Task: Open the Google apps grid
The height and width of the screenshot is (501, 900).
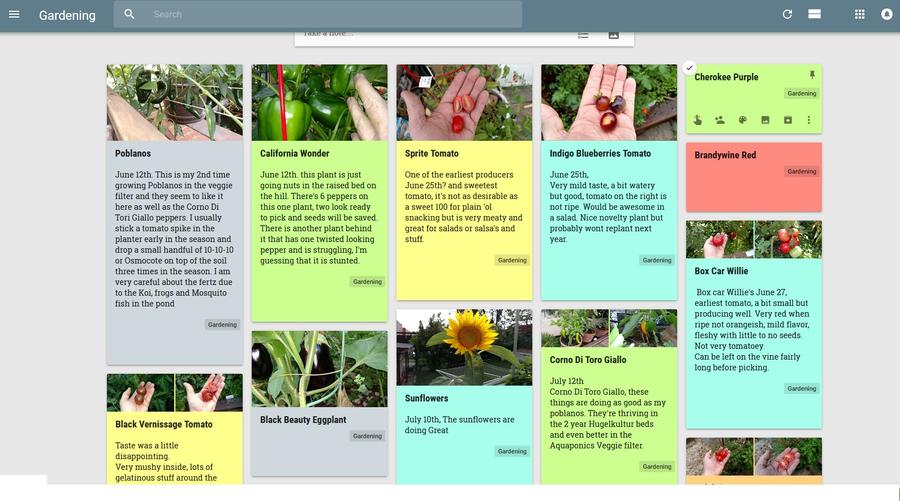Action: pyautogui.click(x=859, y=15)
